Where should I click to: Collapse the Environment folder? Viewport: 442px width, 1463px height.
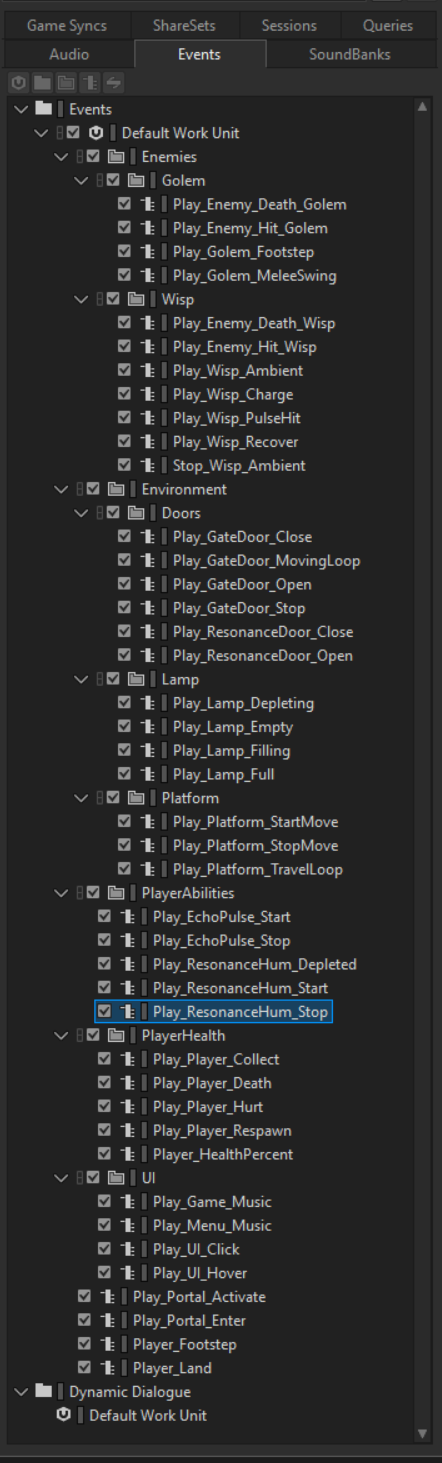(61, 489)
